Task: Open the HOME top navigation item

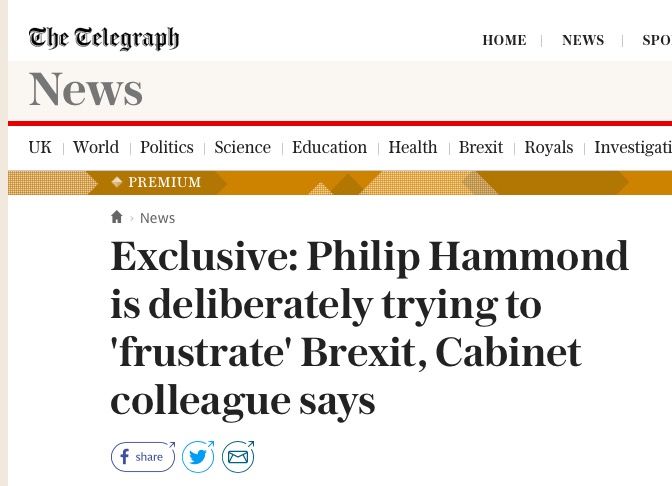Action: tap(504, 40)
